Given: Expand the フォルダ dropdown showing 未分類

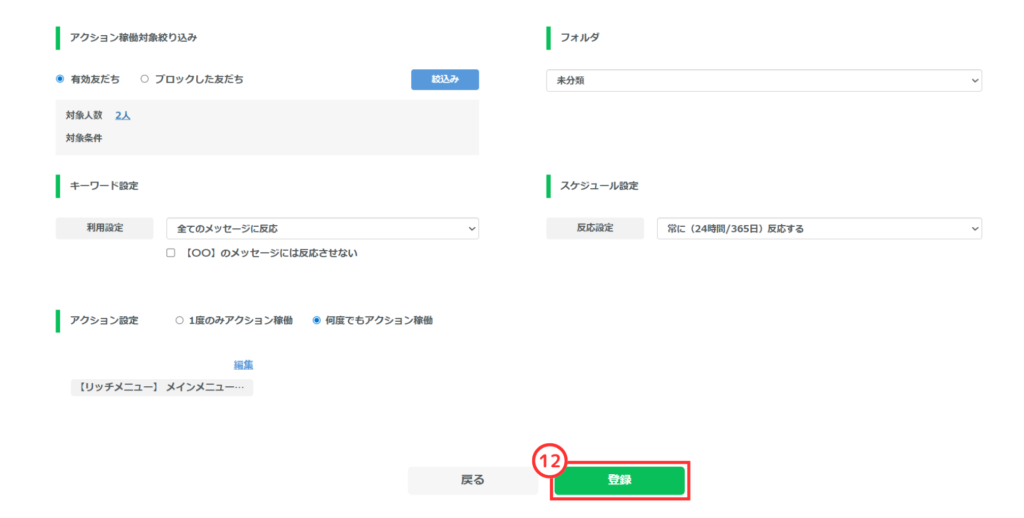Looking at the screenshot, I should 763,80.
